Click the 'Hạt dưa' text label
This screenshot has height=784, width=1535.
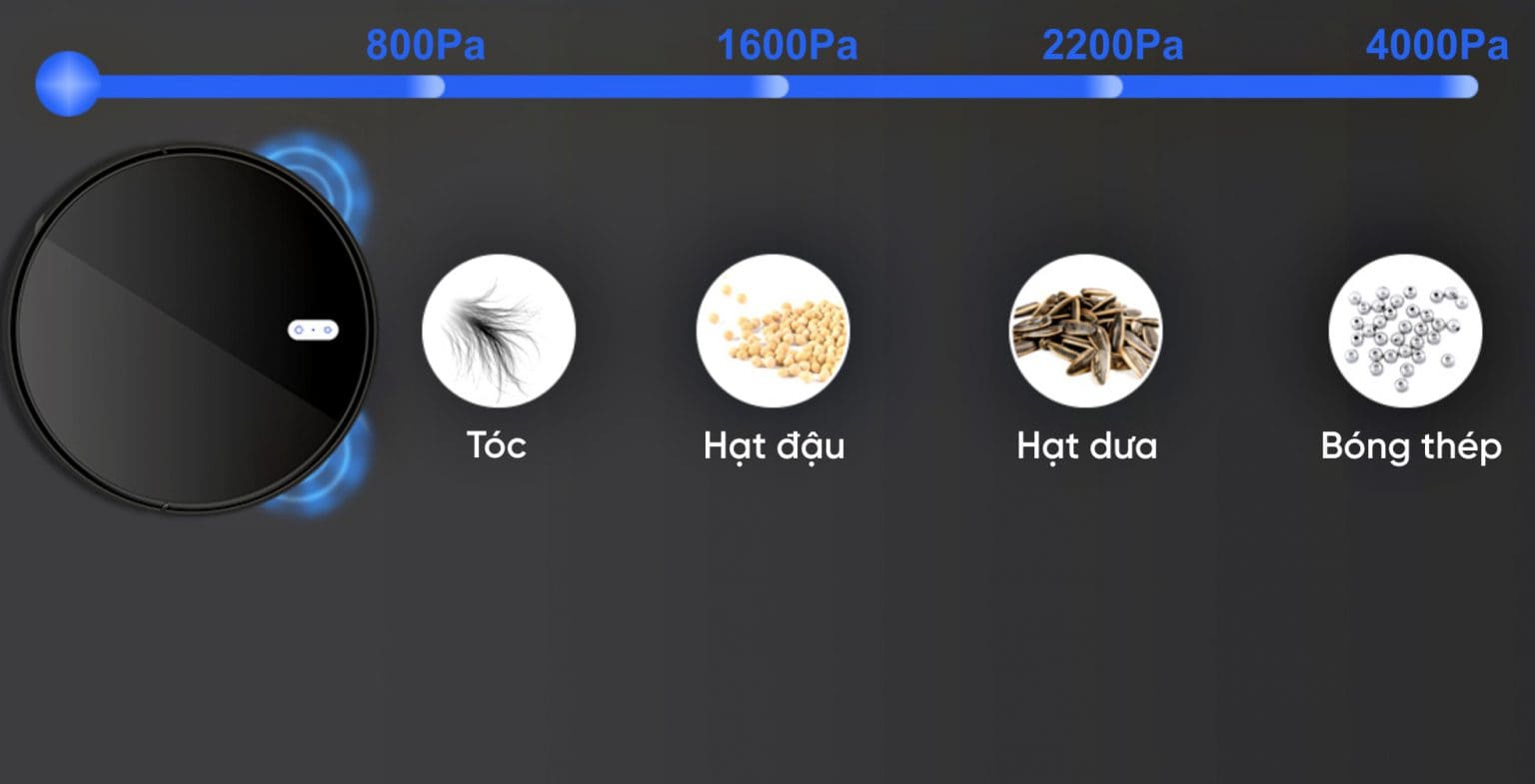[x=1087, y=446]
